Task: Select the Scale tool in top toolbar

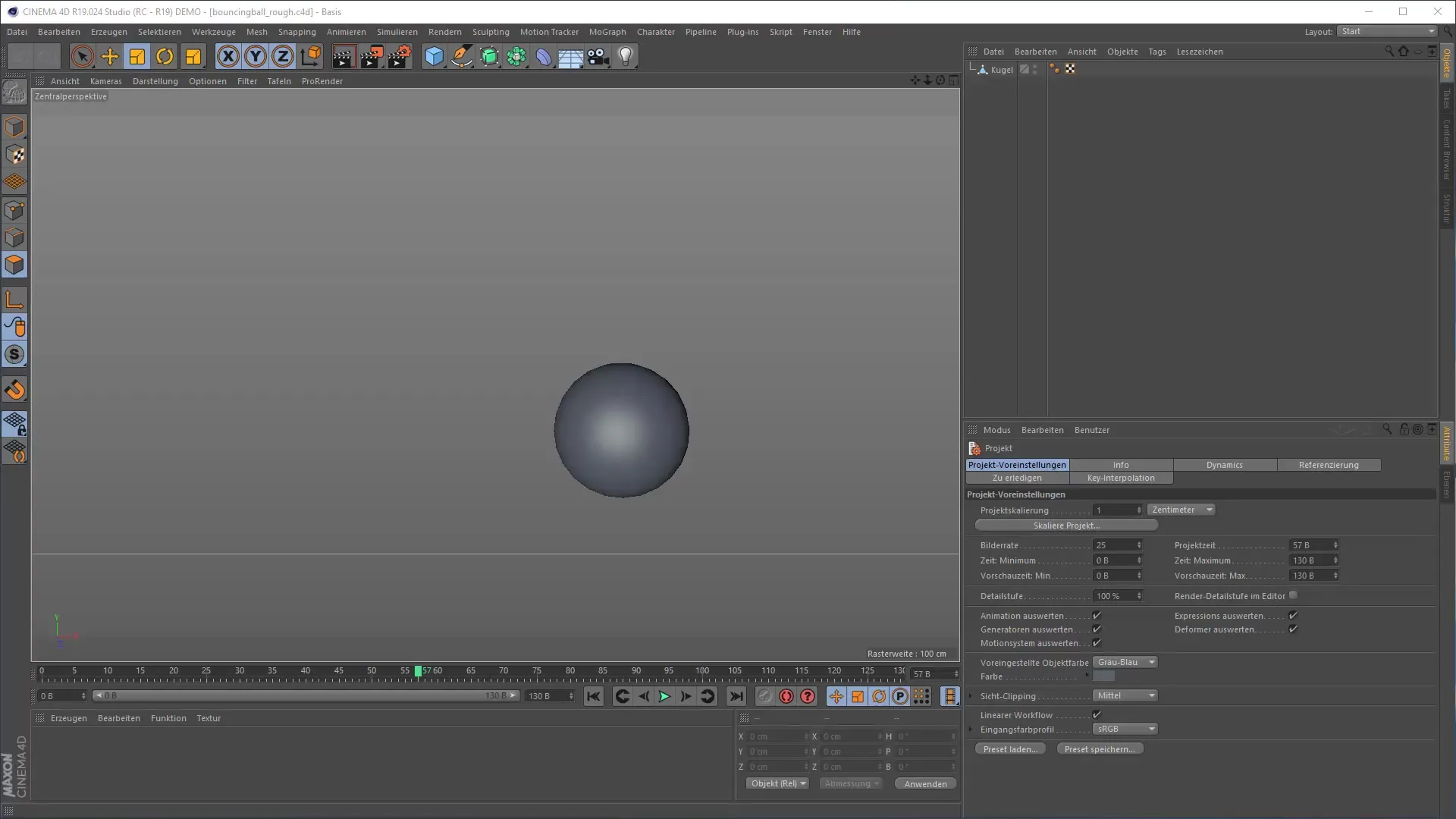Action: pos(137,56)
